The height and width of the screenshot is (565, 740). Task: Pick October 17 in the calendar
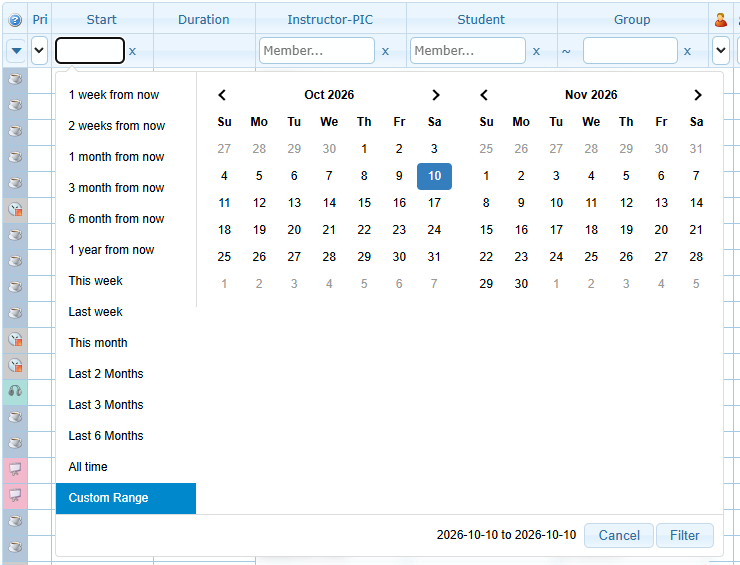point(434,203)
